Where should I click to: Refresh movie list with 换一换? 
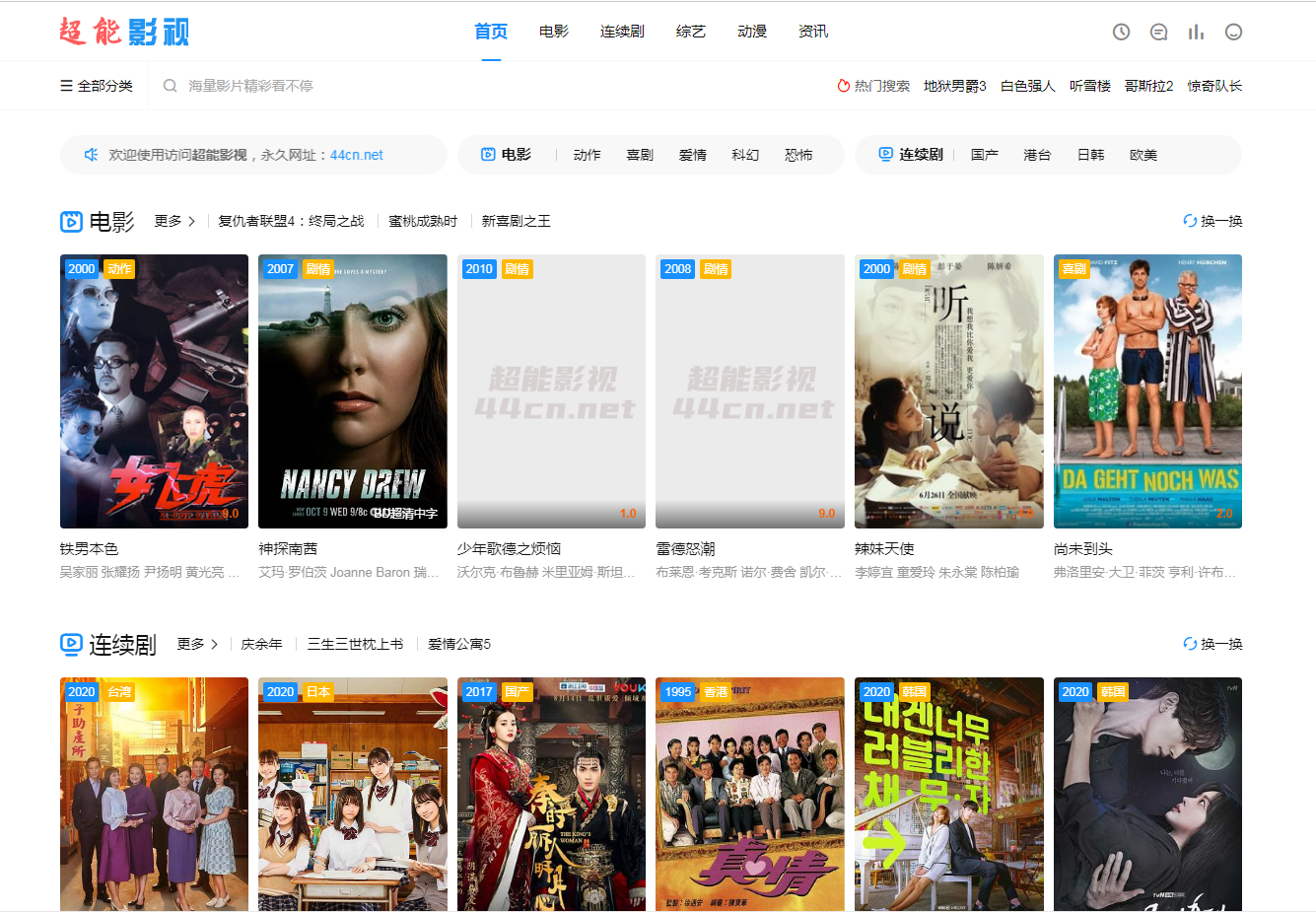point(1212,221)
